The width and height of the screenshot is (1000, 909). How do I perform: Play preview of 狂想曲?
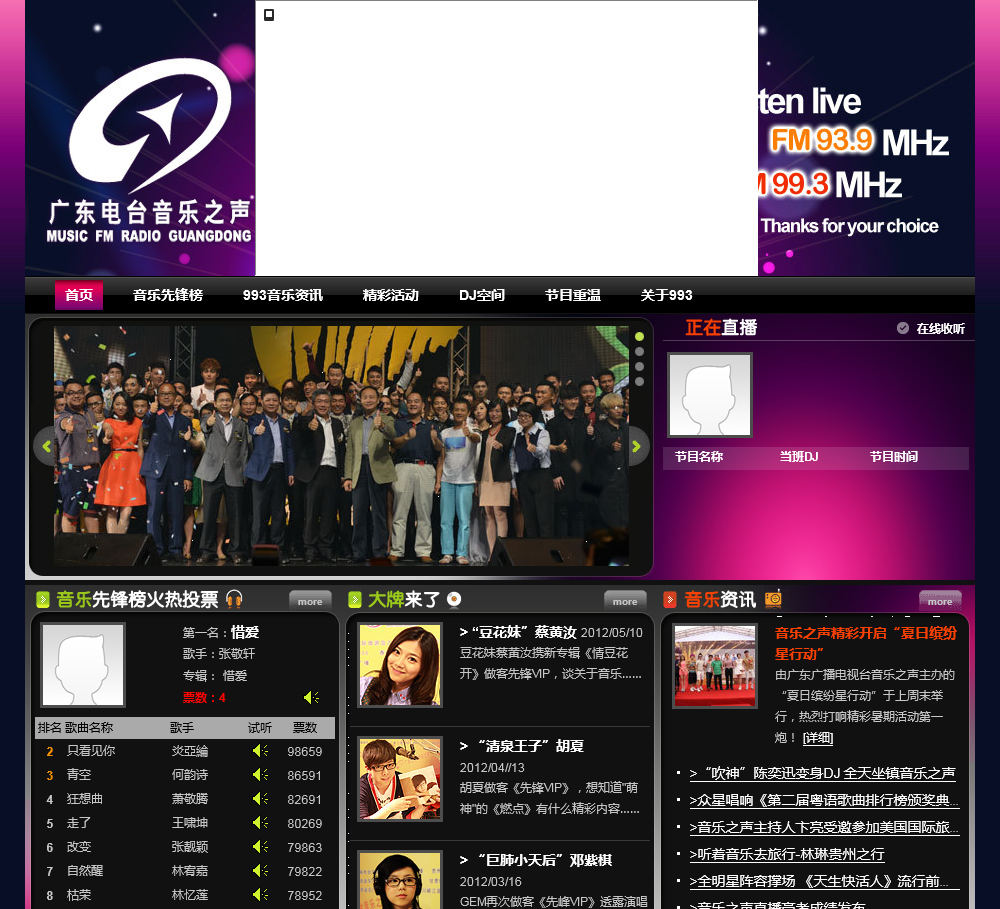[x=260, y=799]
